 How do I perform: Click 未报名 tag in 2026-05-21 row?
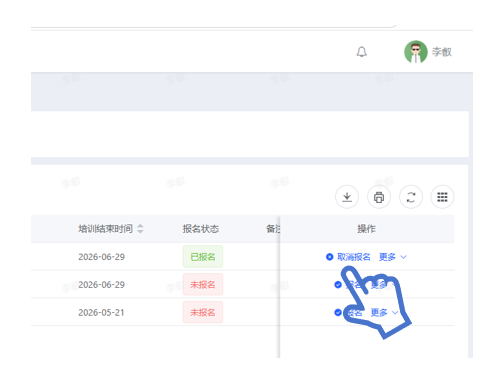(203, 312)
